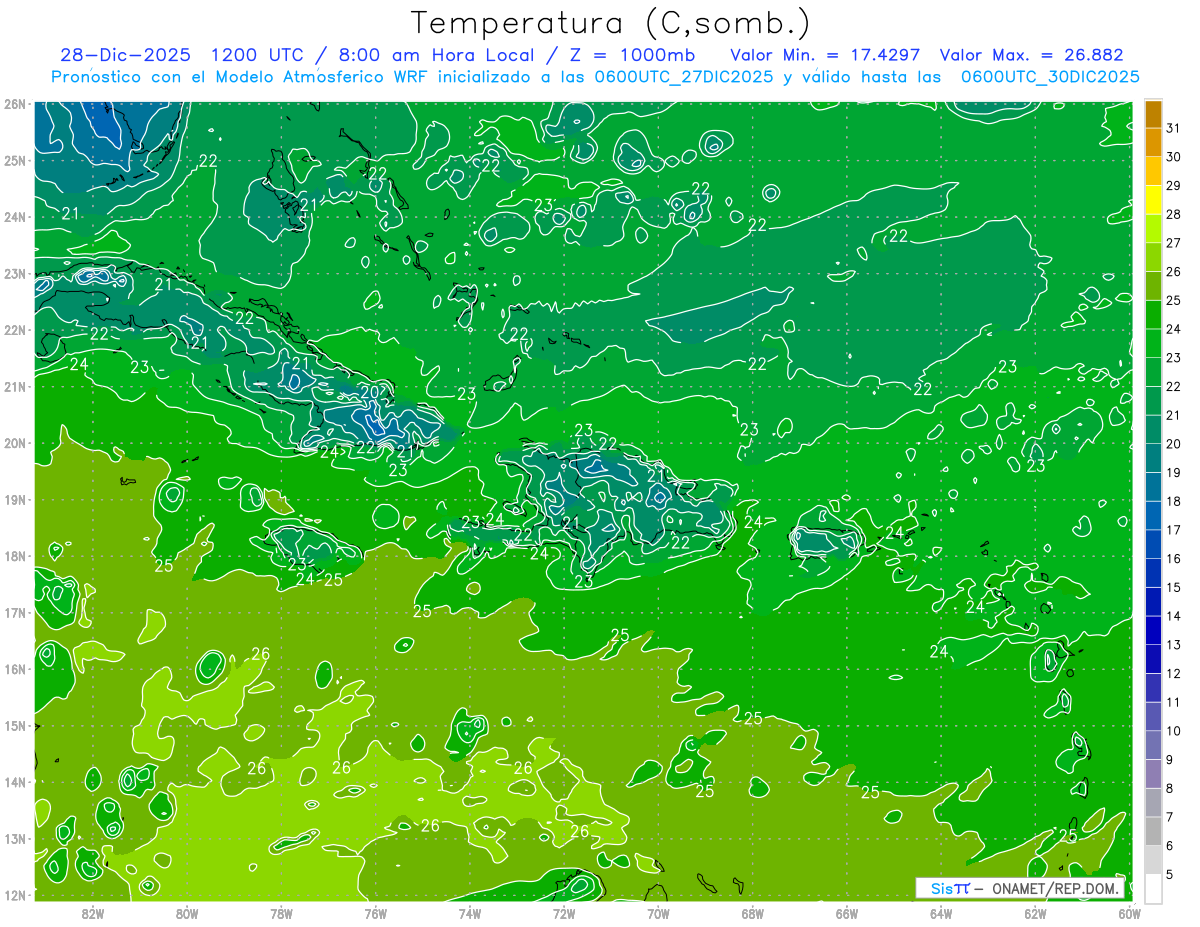The width and height of the screenshot is (1200, 927).
Task: Click the 82W longitude axis label
Action: [x=92, y=912]
